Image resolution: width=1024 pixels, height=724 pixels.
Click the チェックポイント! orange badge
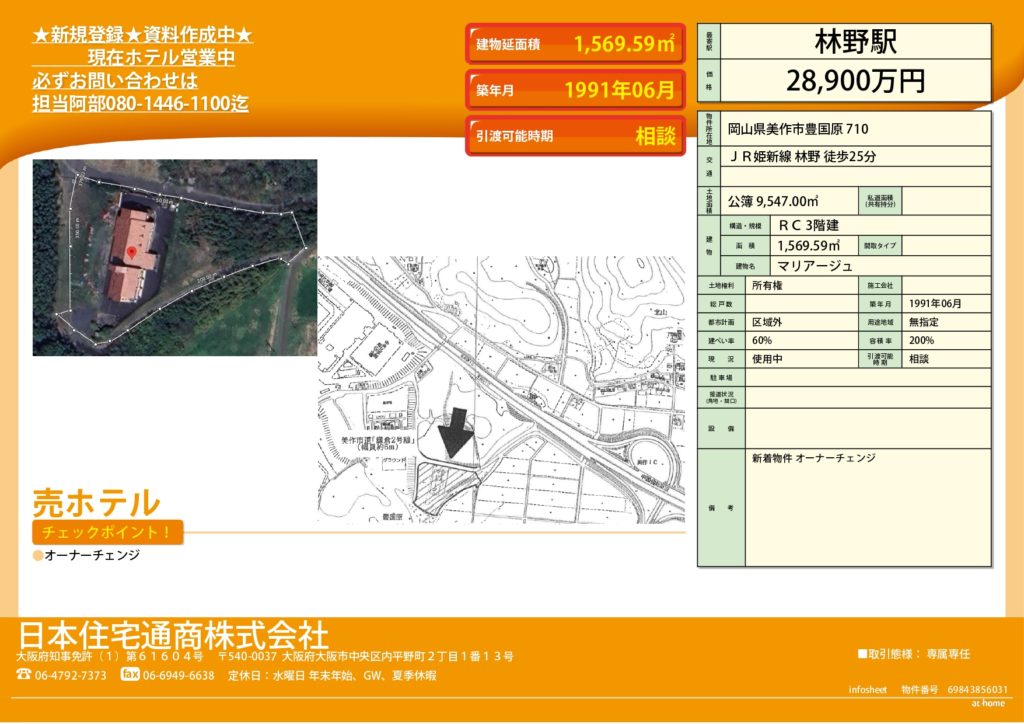(x=108, y=532)
